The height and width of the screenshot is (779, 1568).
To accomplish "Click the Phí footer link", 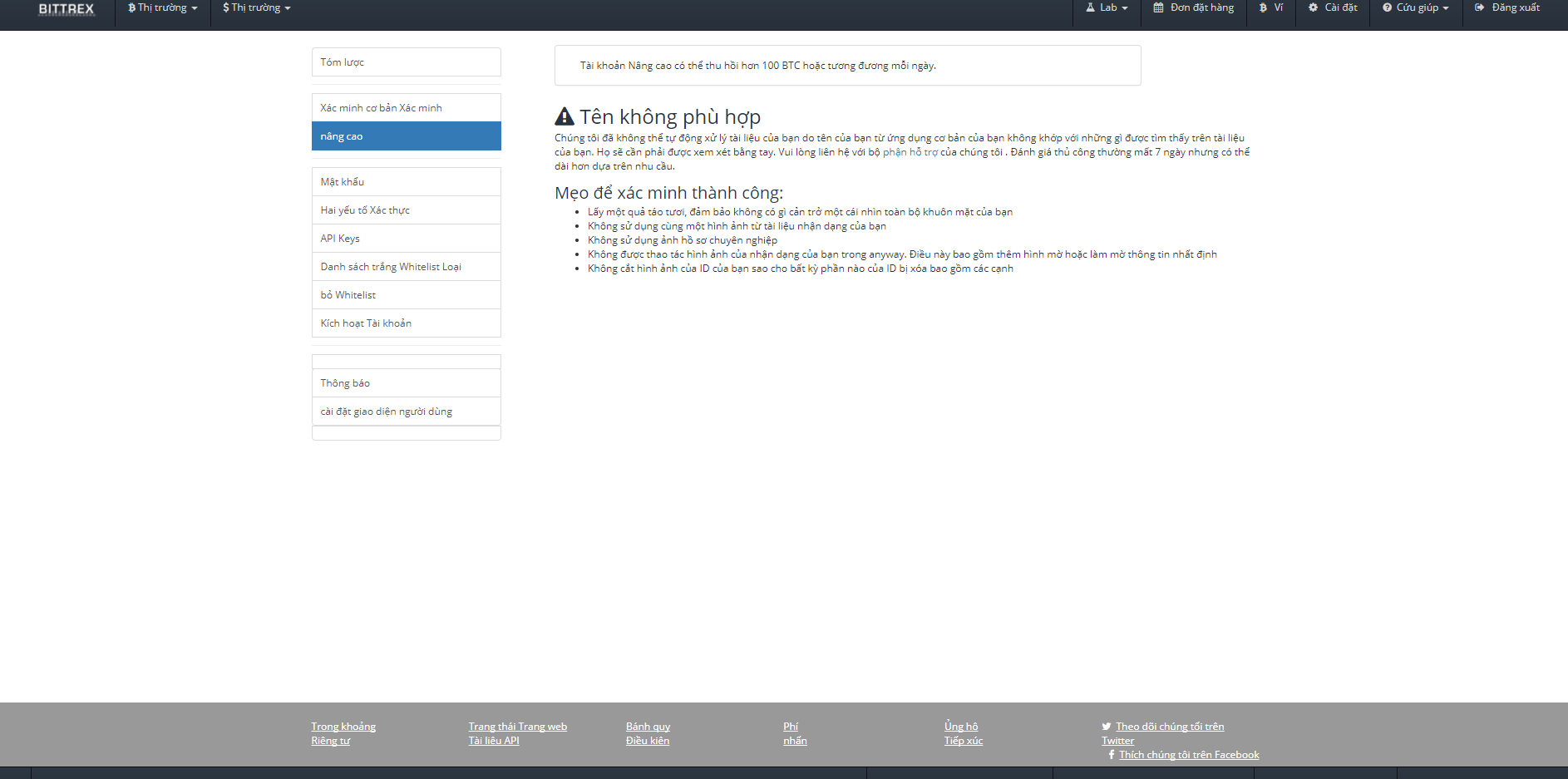I will 791,727.
